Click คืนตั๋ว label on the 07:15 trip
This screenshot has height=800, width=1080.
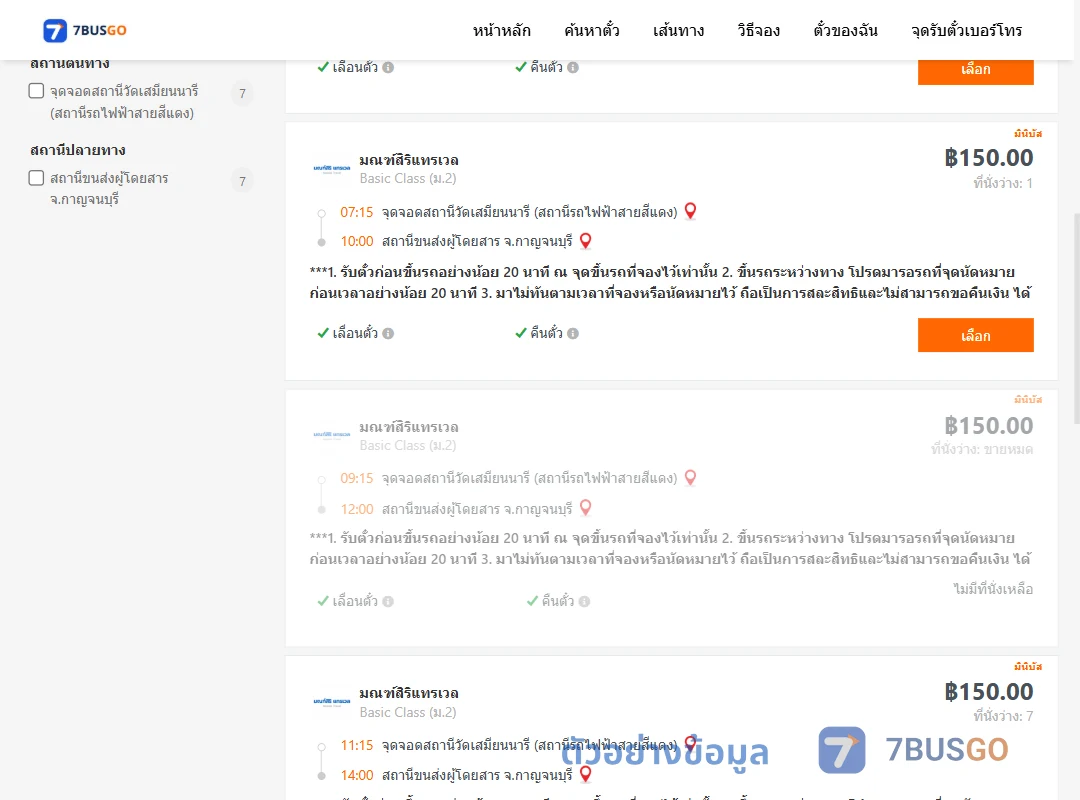[x=546, y=334]
